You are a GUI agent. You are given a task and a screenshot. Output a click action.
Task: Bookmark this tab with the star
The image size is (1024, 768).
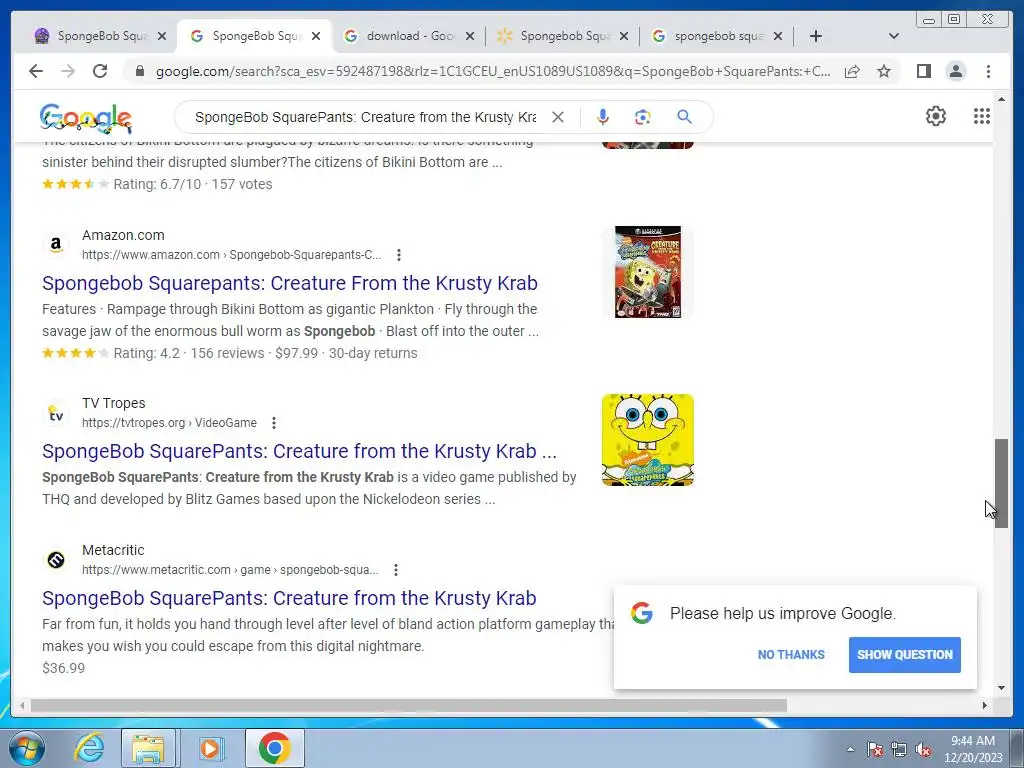[884, 71]
